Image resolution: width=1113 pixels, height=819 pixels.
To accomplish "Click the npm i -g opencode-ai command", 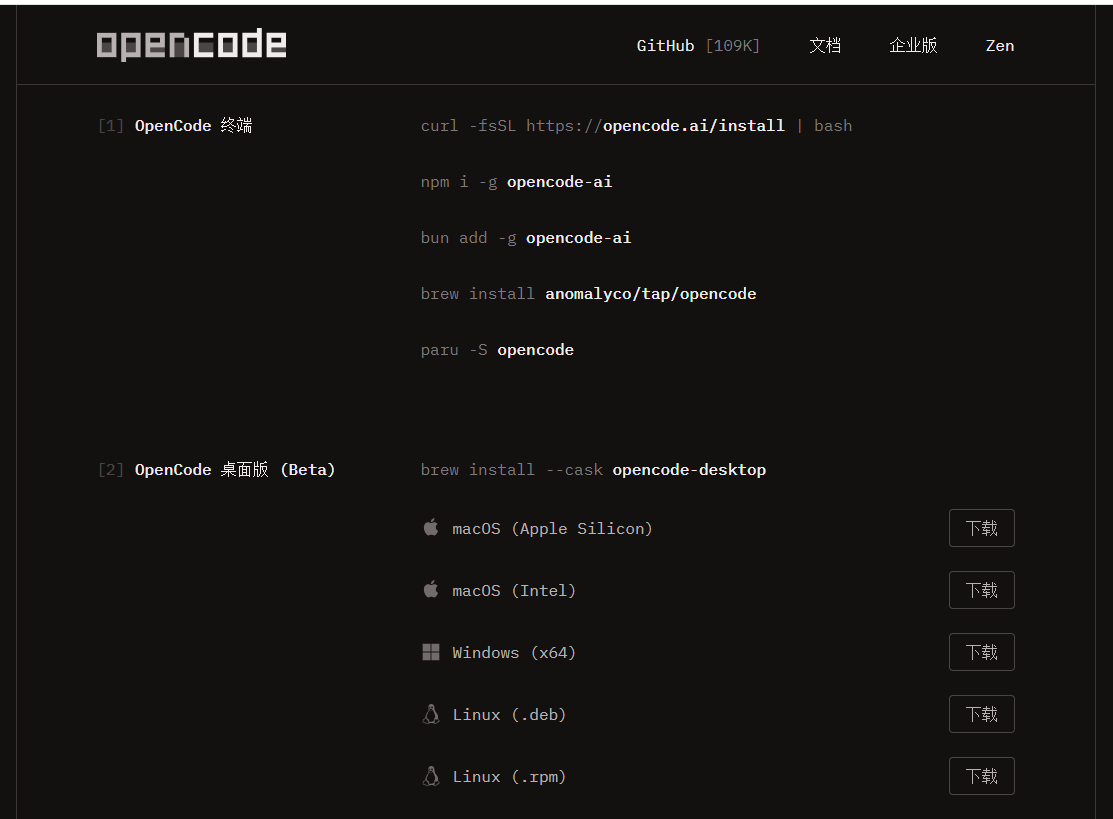I will coord(516,182).
